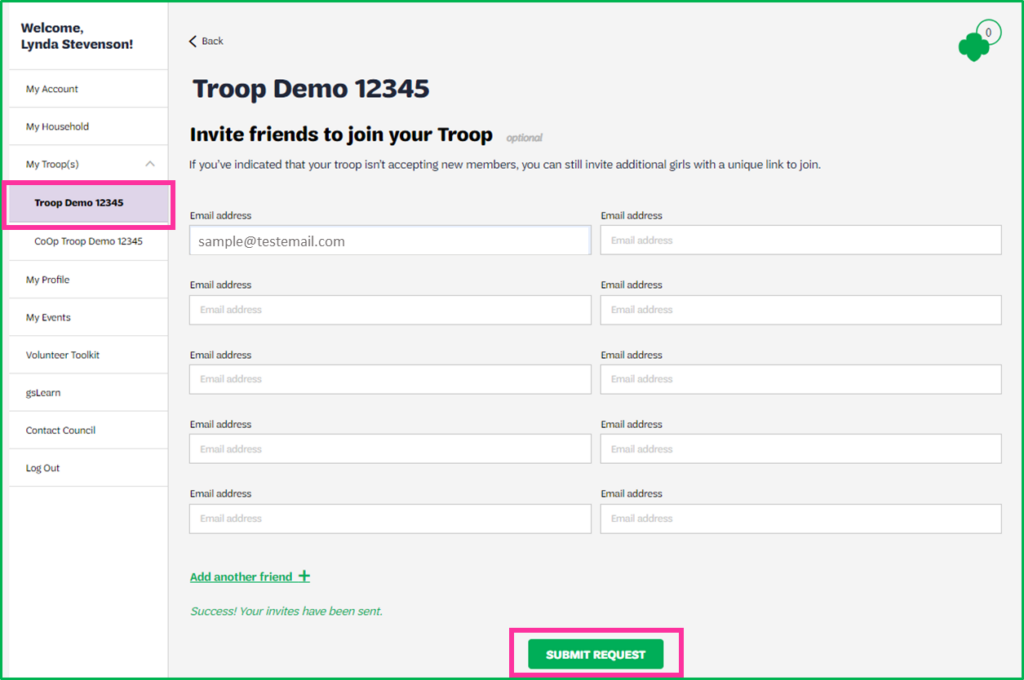Viewport: 1024px width, 680px height.
Task: Select CoOp Troop Demo 12345 in sidebar
Action: (88, 242)
